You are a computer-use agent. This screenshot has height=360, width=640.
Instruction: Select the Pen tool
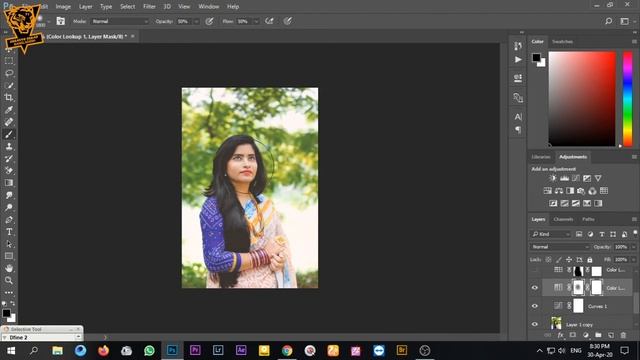tap(9, 220)
